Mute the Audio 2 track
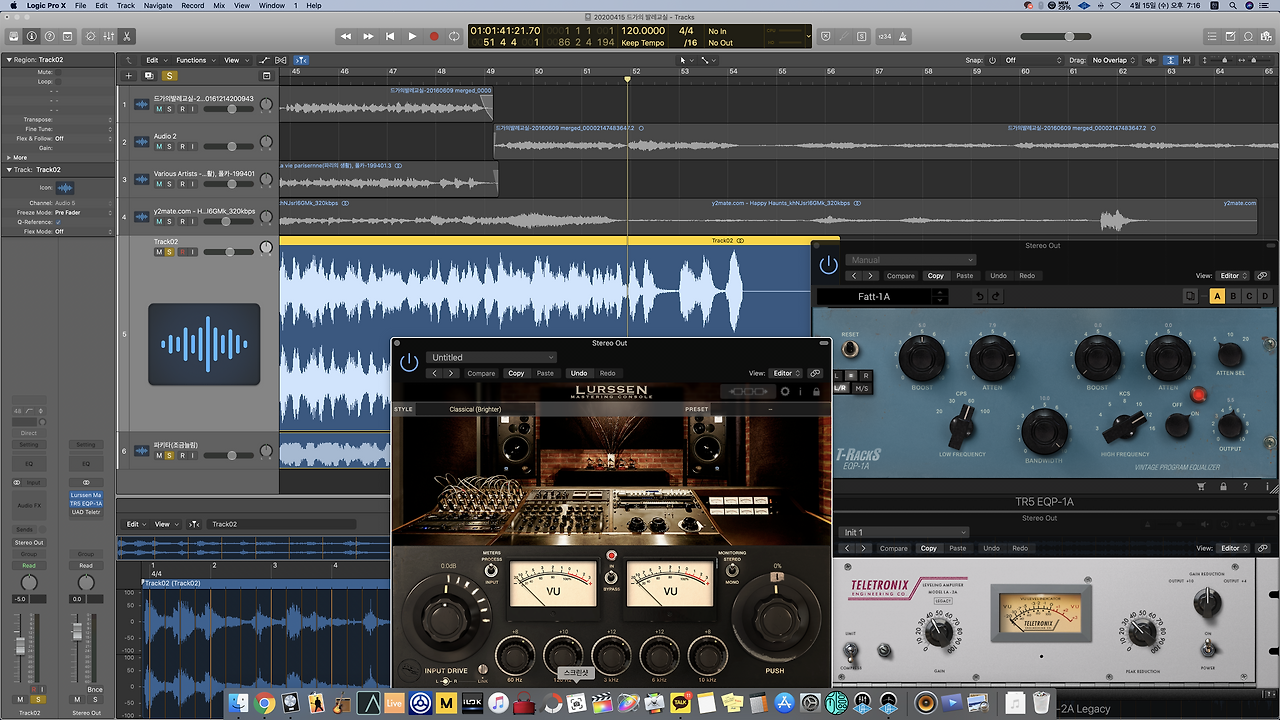This screenshot has width=1280, height=720. (x=159, y=147)
